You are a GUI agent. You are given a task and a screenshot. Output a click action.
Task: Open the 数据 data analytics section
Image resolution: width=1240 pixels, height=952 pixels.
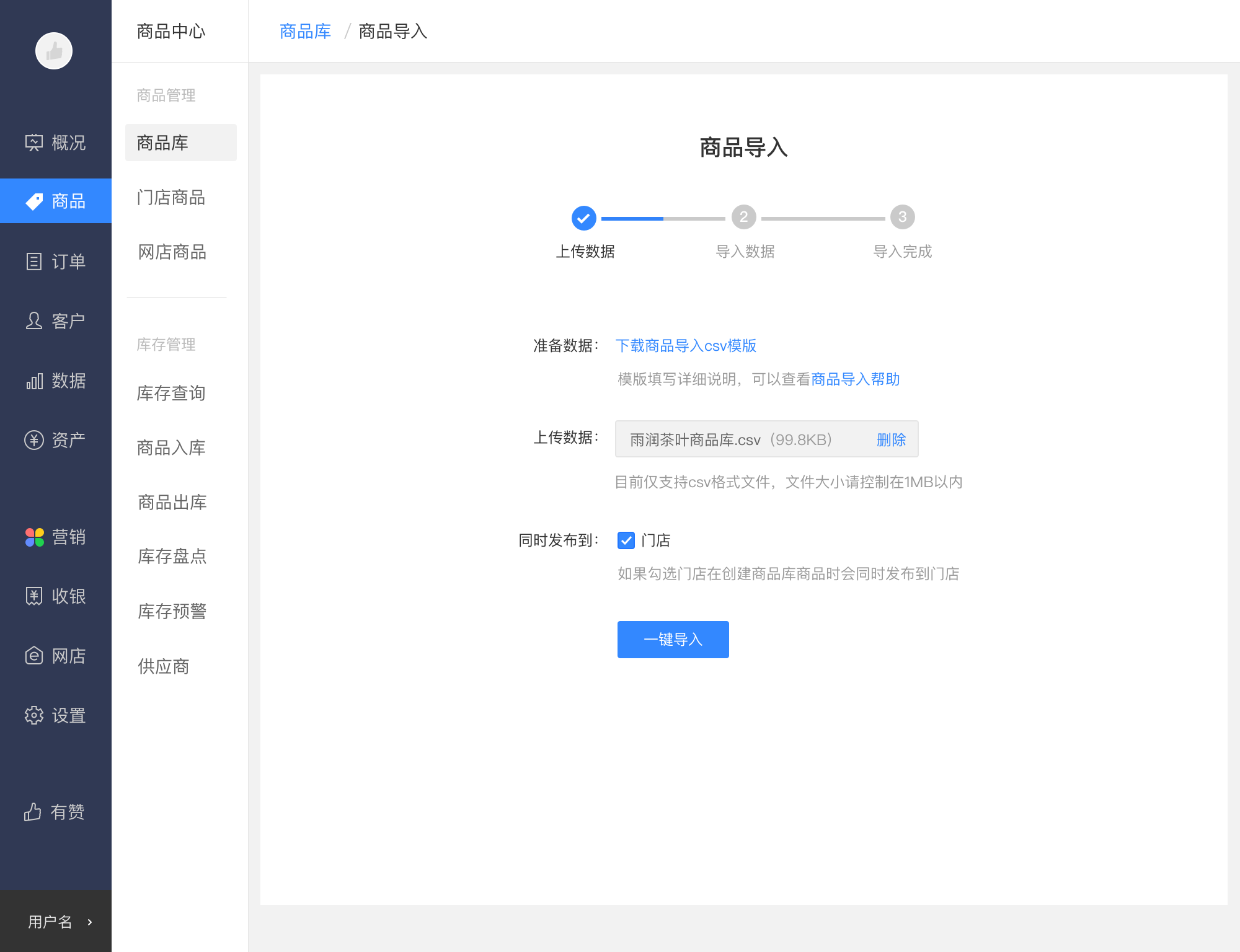55,381
